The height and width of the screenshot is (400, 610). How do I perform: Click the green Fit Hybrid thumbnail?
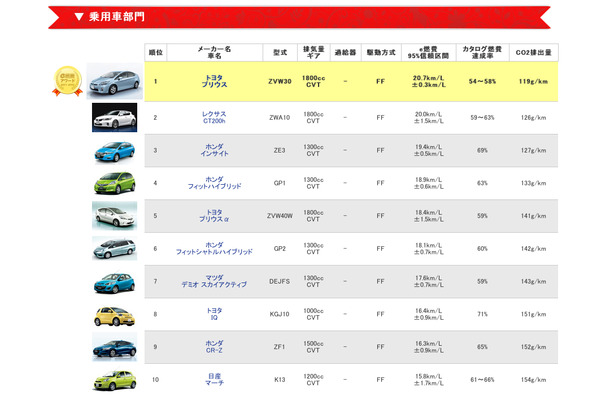pyautogui.click(x=115, y=183)
